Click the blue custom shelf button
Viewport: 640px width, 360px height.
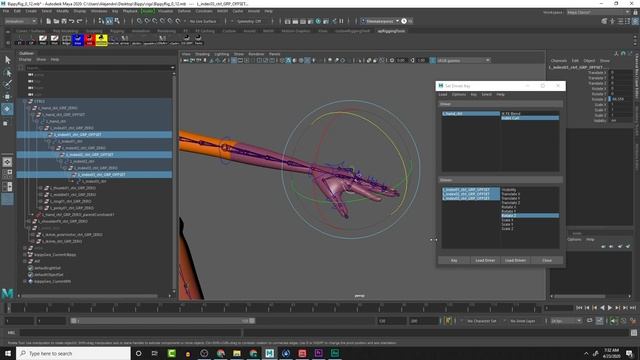78,40
